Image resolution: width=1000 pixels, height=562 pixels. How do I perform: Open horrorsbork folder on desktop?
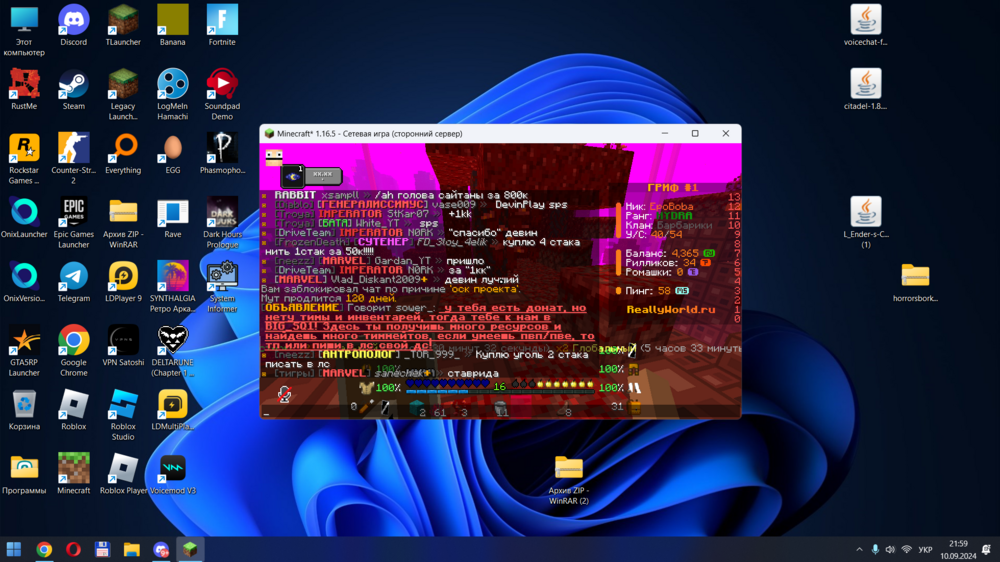pos(915,282)
